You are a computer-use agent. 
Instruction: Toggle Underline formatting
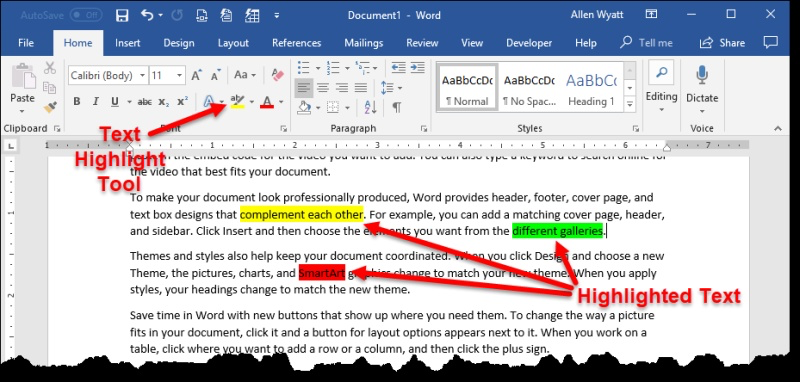tap(115, 101)
